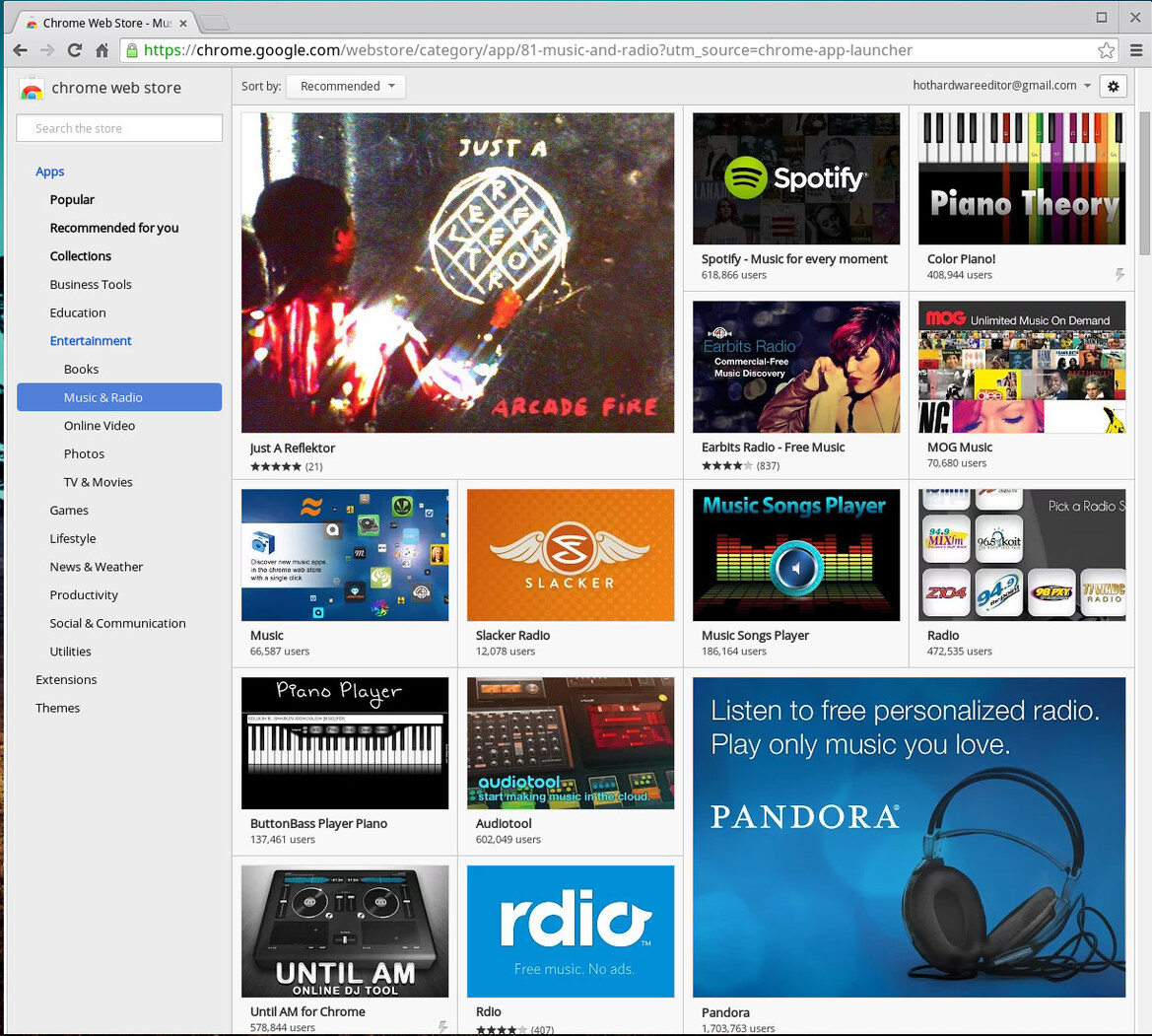Click the offline lightning icon on Color Piano!
The width and height of the screenshot is (1152, 1036).
[x=1119, y=275]
